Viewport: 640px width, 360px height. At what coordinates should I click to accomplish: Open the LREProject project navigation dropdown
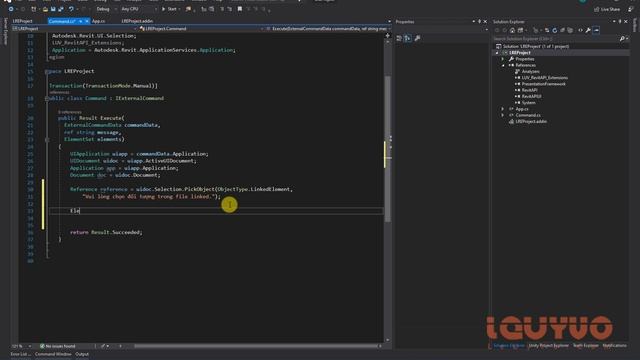click(x=74, y=29)
